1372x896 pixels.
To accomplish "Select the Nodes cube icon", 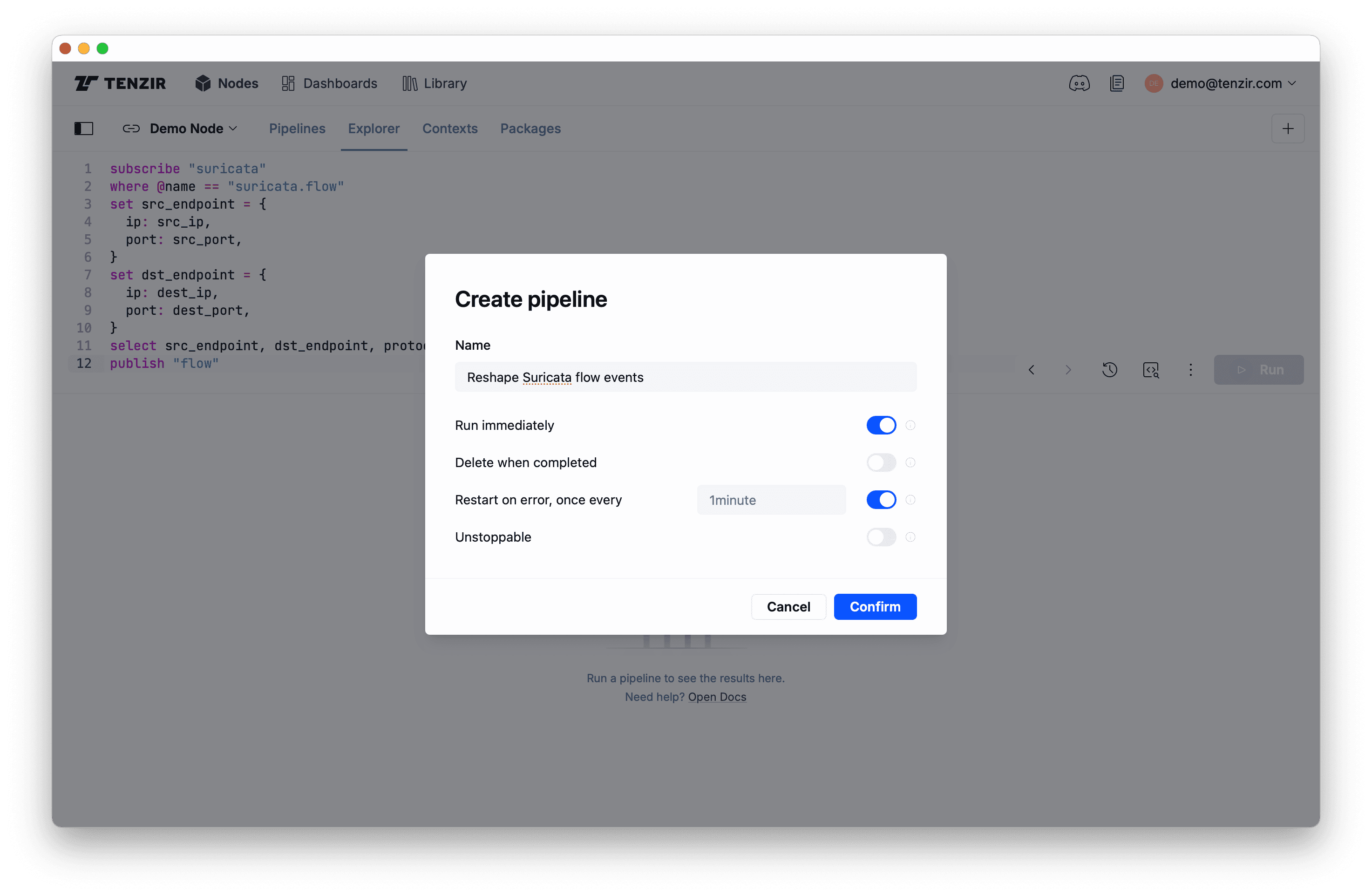I will coord(203,83).
